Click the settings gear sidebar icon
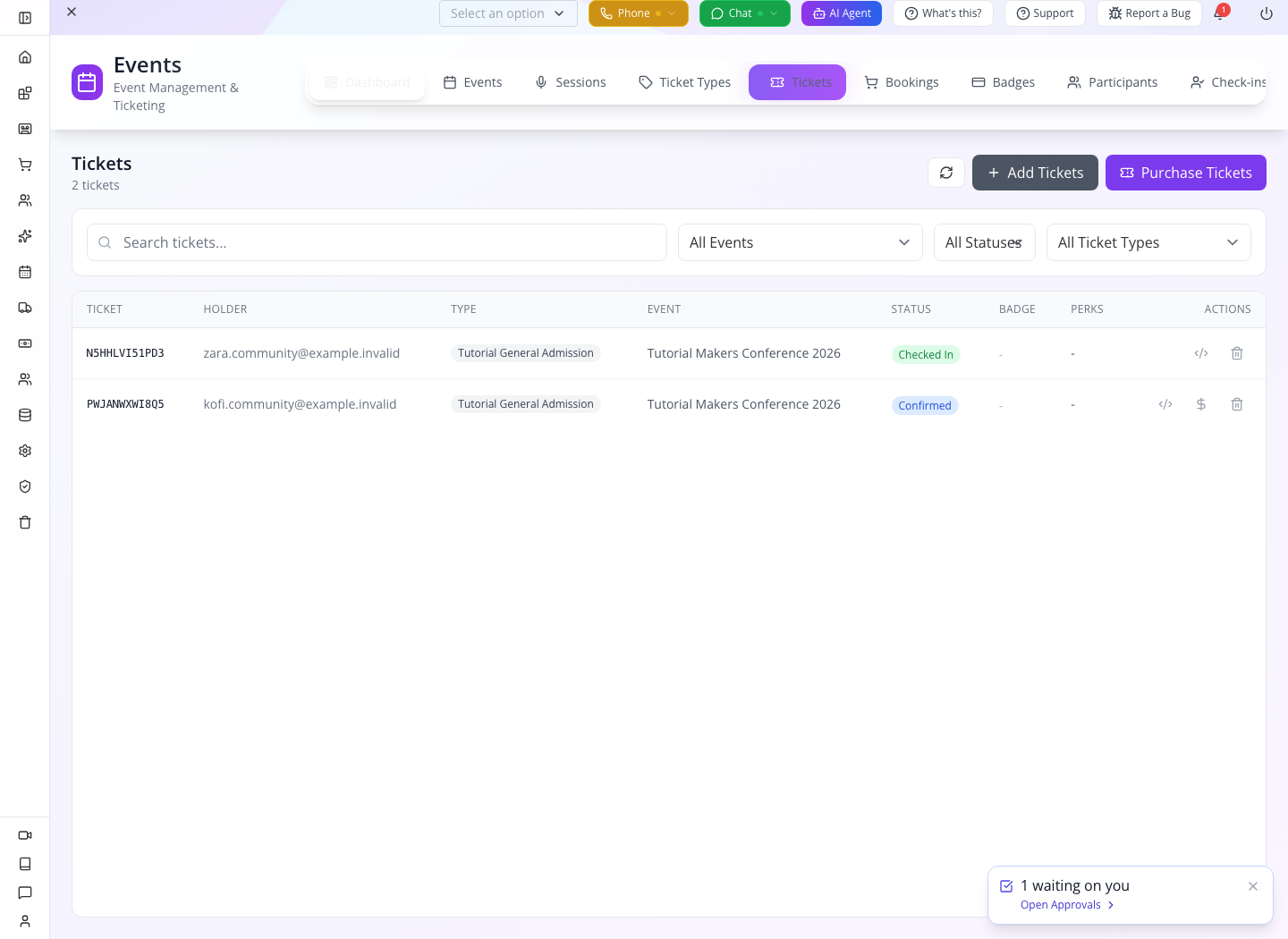The height and width of the screenshot is (939, 1288). coord(25,451)
